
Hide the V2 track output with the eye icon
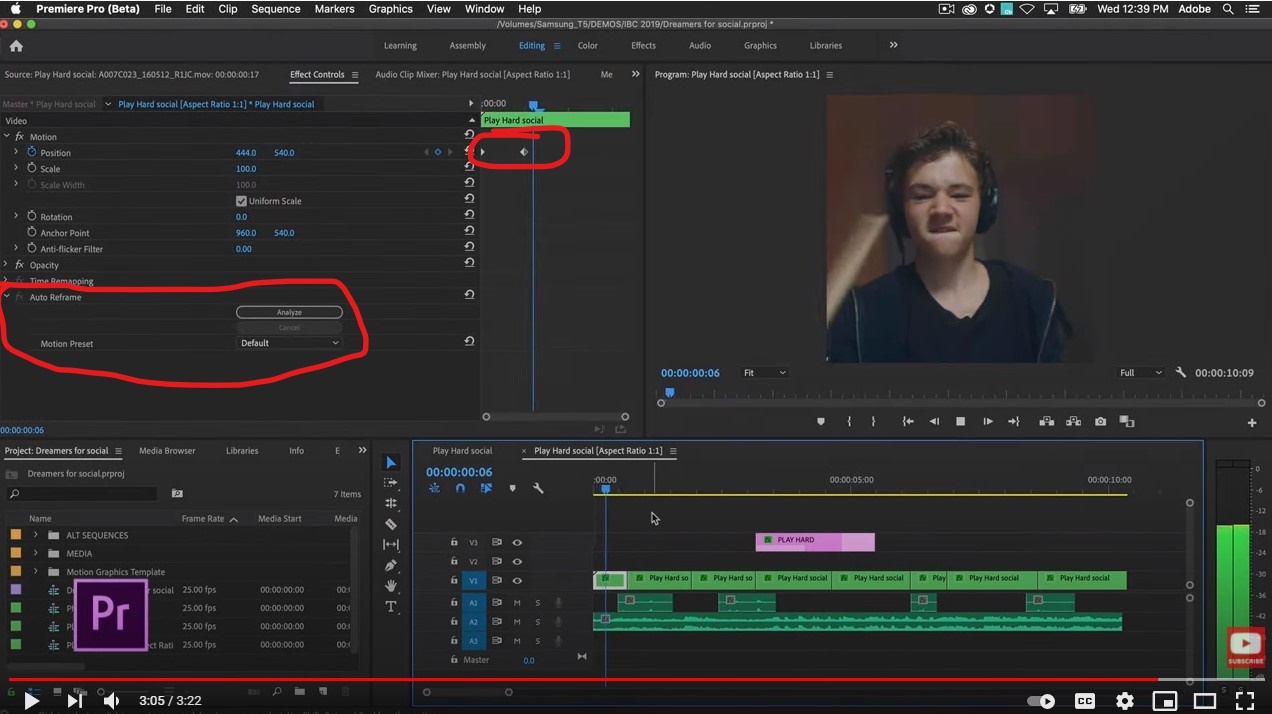pos(517,561)
